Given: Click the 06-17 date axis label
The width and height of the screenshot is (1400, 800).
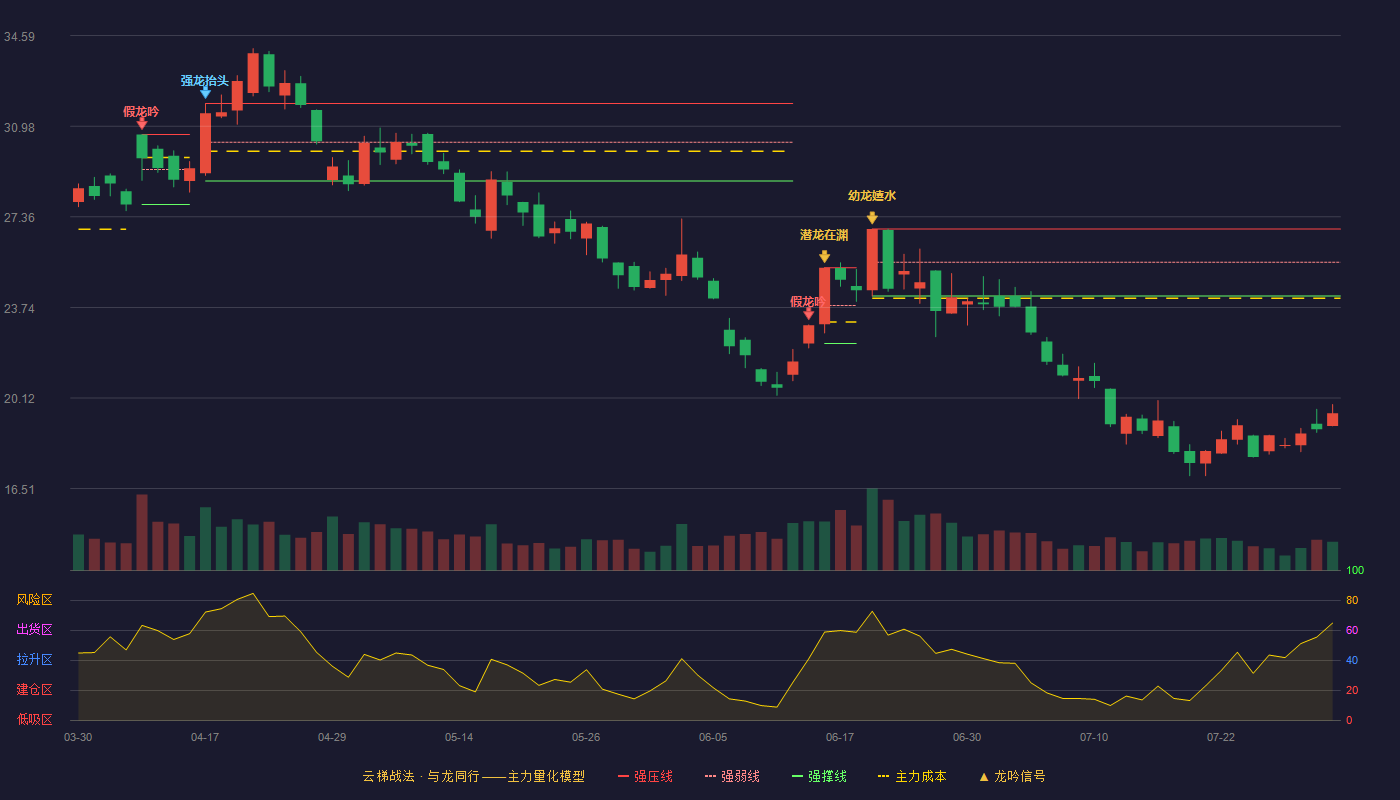Looking at the screenshot, I should (840, 737).
